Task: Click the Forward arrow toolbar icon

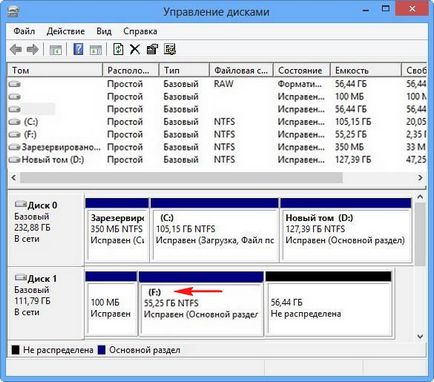Action: tap(32, 50)
